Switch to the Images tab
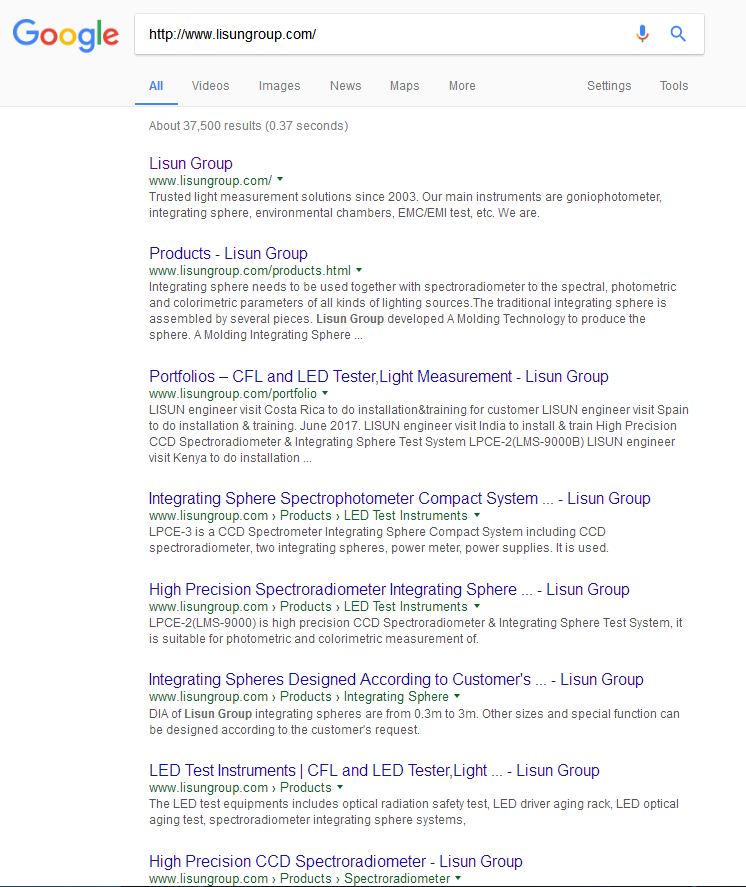This screenshot has width=746, height=887. [279, 86]
